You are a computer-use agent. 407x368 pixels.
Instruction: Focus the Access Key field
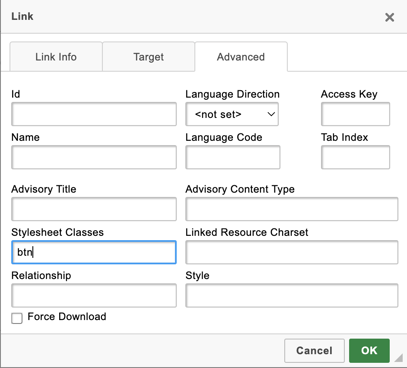[355, 114]
